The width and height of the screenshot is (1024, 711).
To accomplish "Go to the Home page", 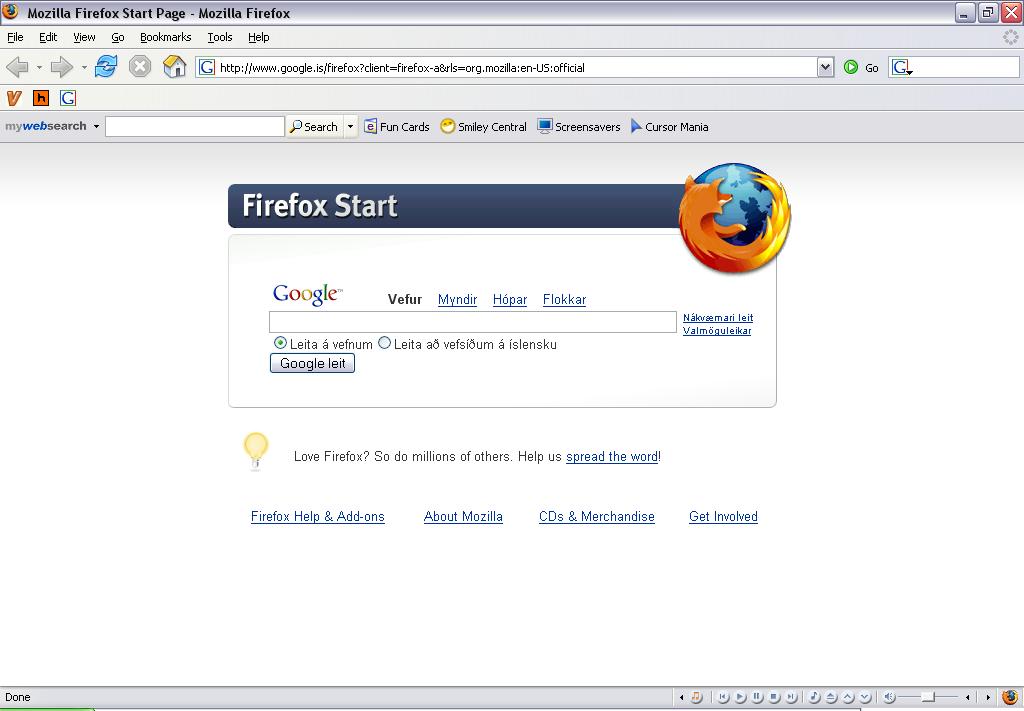I will click(174, 67).
